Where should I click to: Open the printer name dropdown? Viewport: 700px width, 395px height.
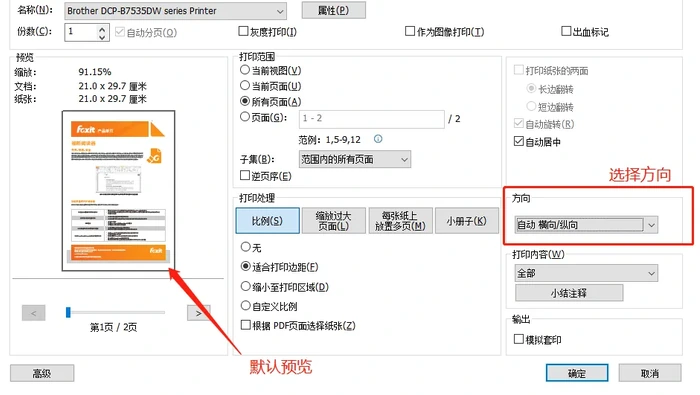click(x=175, y=11)
